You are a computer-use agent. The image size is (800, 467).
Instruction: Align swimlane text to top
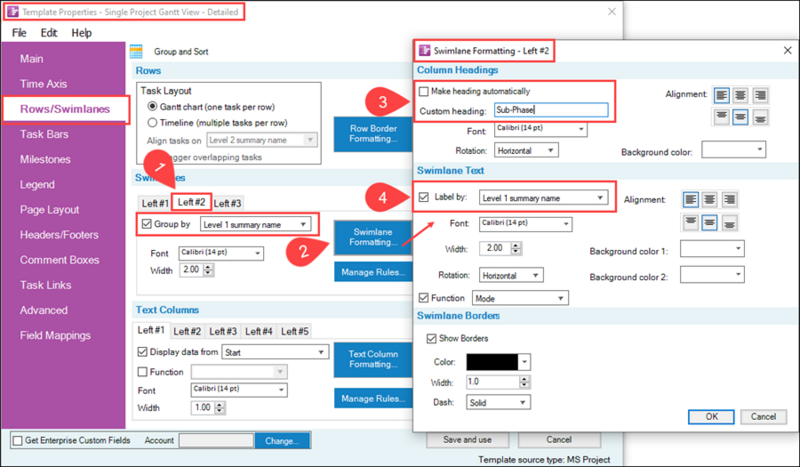pyautogui.click(x=691, y=223)
